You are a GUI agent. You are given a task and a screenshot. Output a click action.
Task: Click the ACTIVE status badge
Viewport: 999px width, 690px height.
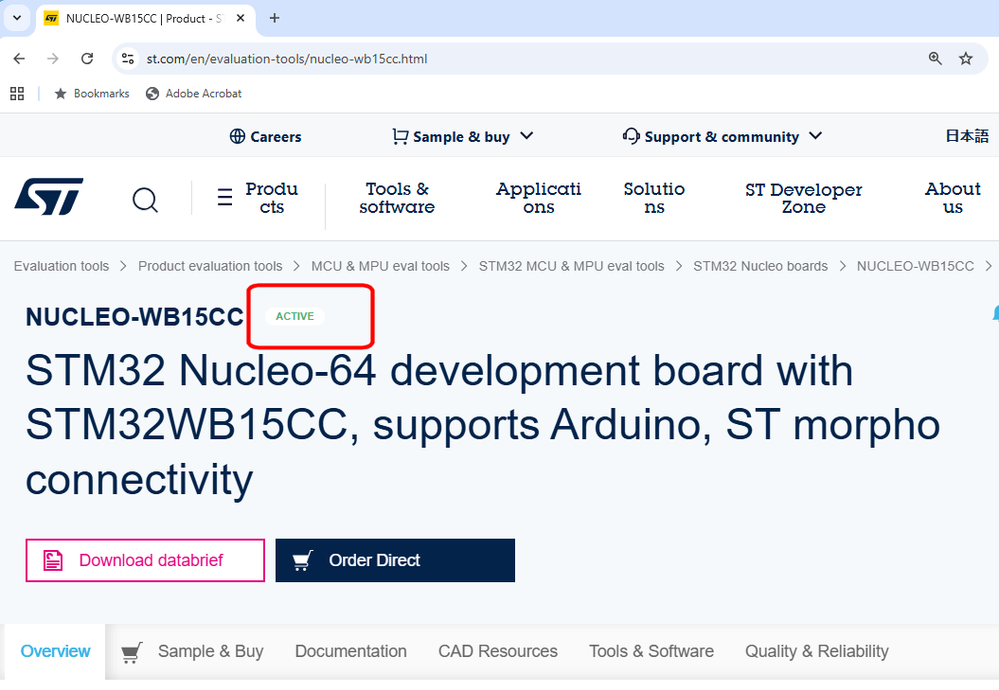(x=295, y=316)
